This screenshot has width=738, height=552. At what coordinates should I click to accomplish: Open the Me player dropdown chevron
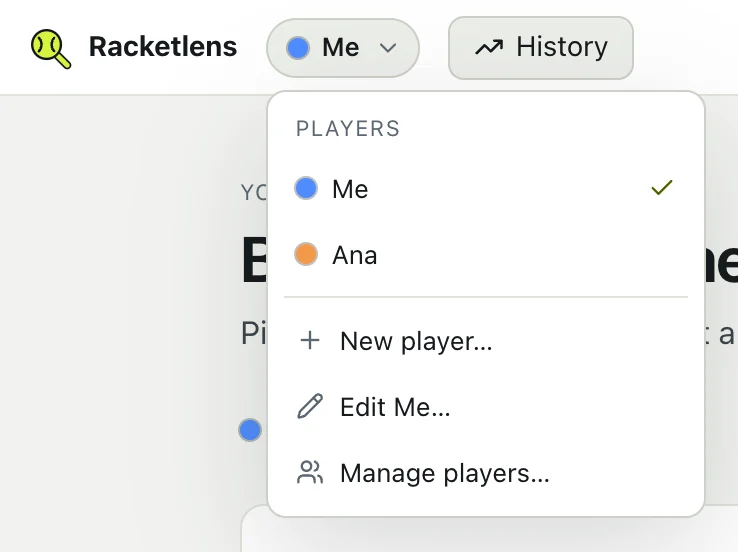[x=388, y=48]
